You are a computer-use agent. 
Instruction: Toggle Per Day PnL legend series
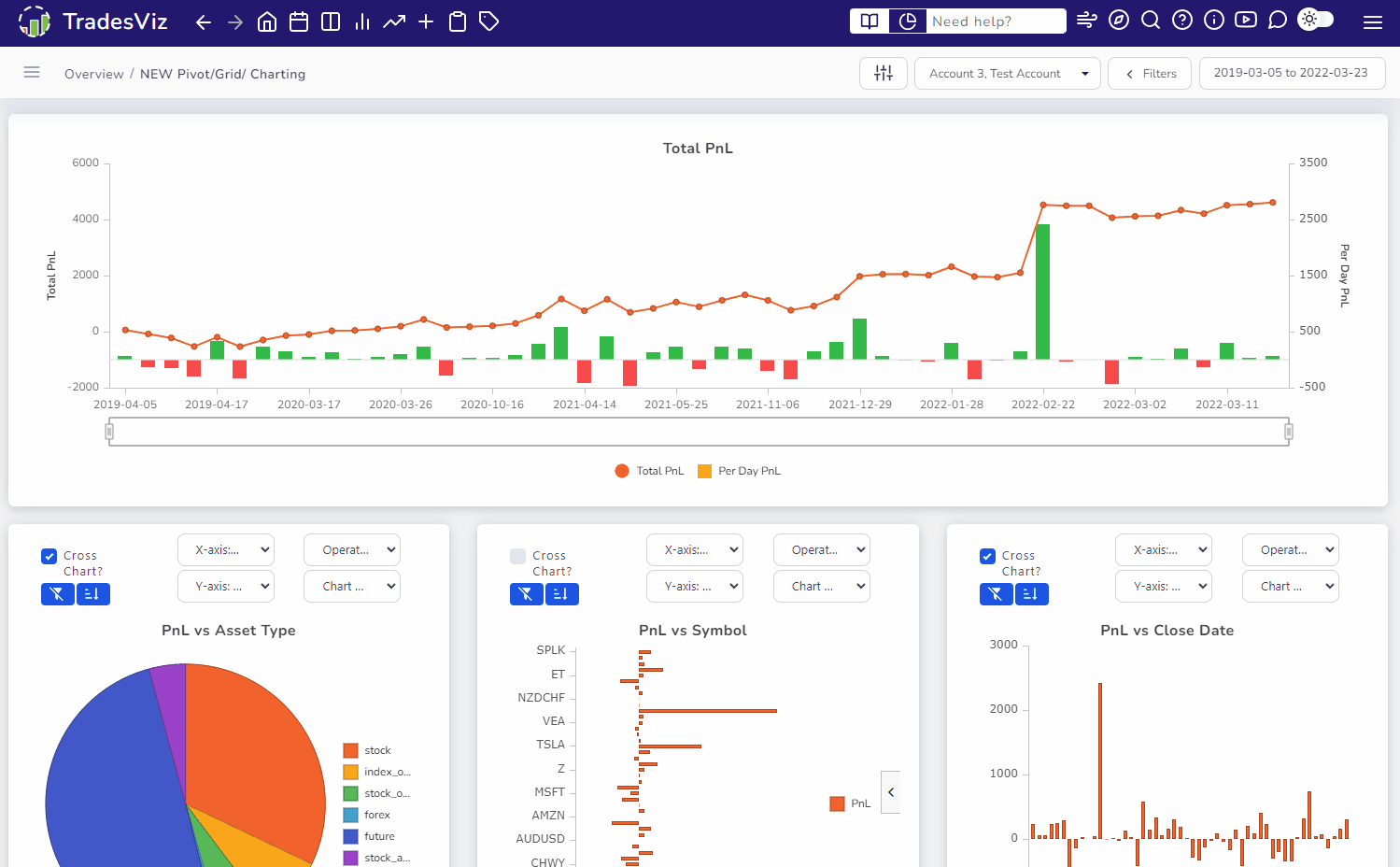tap(739, 471)
